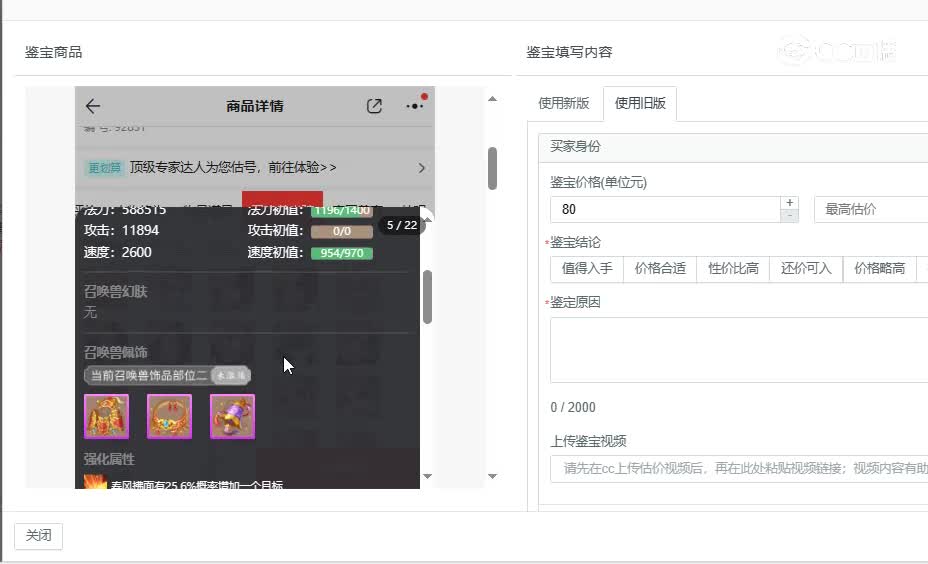Click the 上传鉴宝视频 link input field
The image size is (928, 564).
[739, 469]
